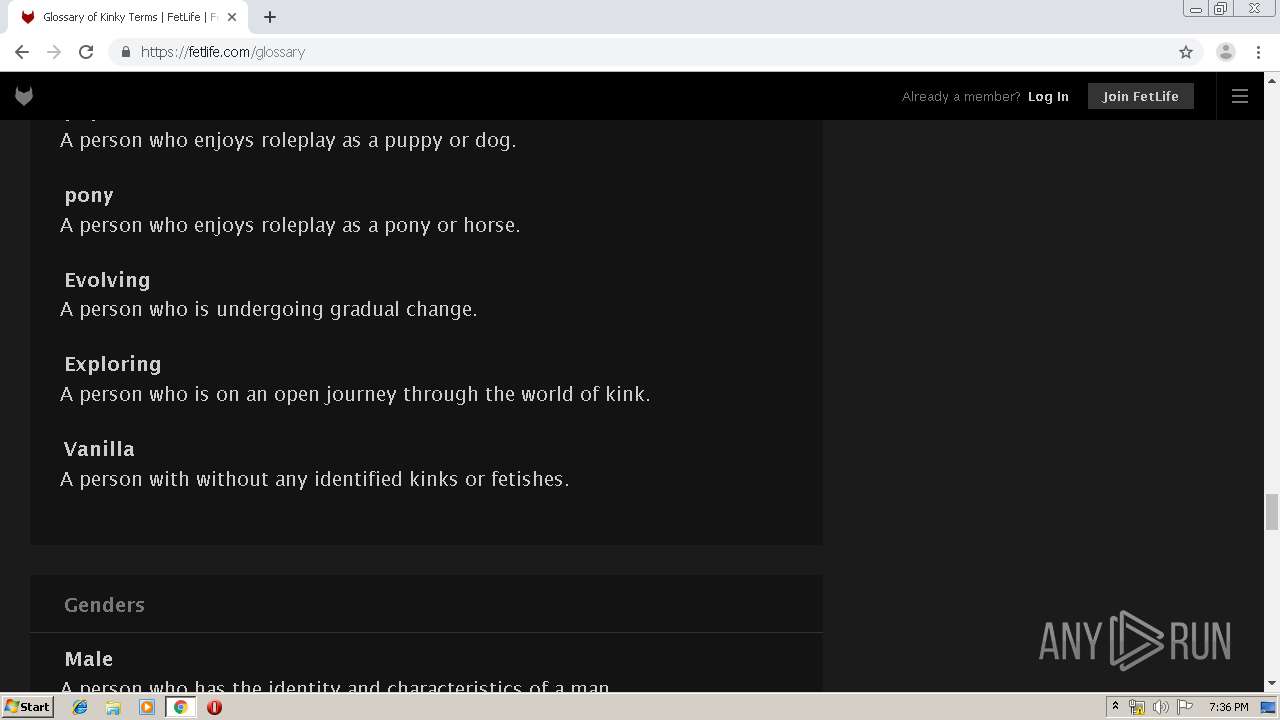The width and height of the screenshot is (1280, 720).
Task: Go back with the browser back arrow
Action: tap(22, 52)
